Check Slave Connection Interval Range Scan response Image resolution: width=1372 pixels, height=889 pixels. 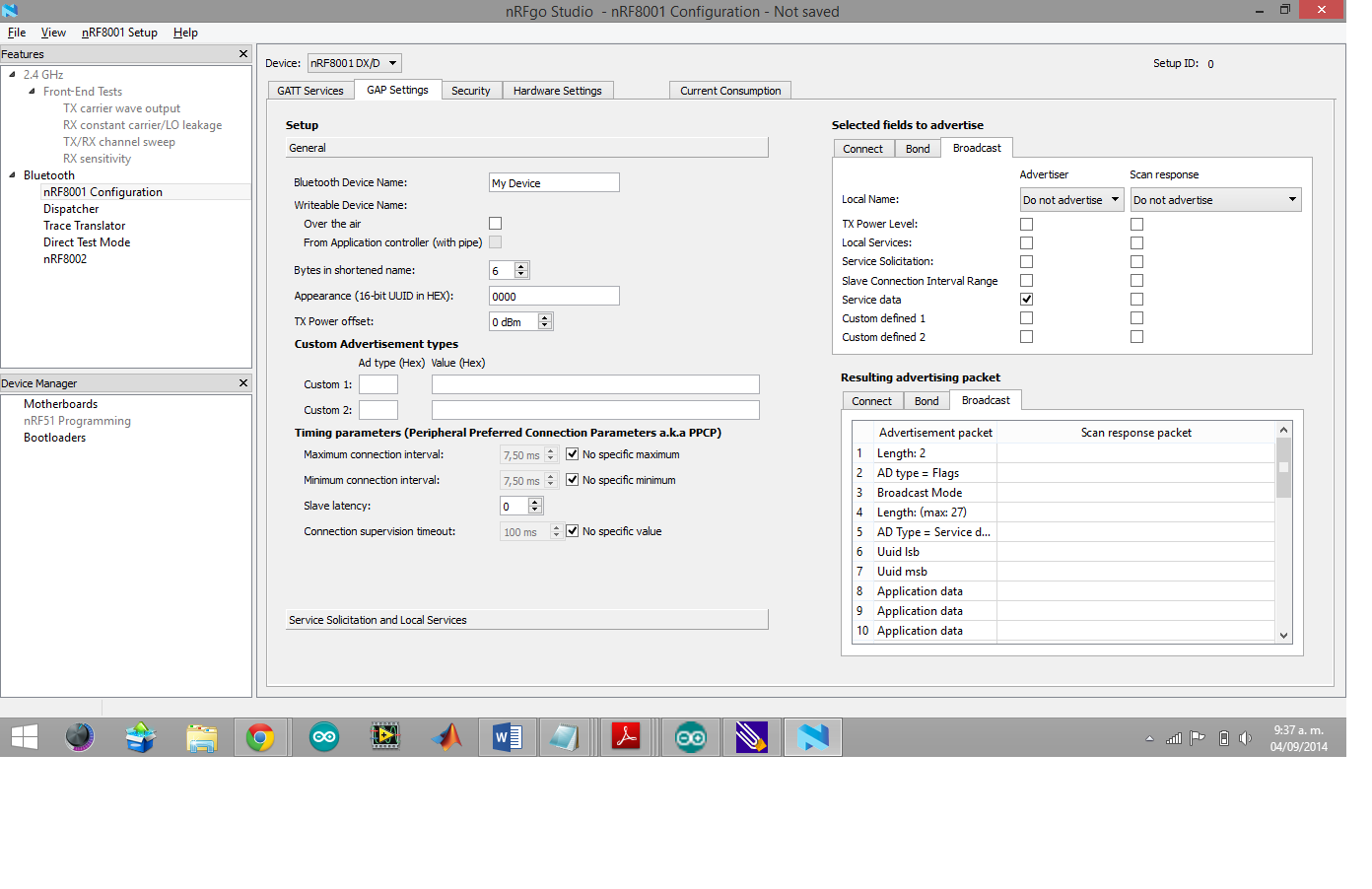click(x=1136, y=280)
